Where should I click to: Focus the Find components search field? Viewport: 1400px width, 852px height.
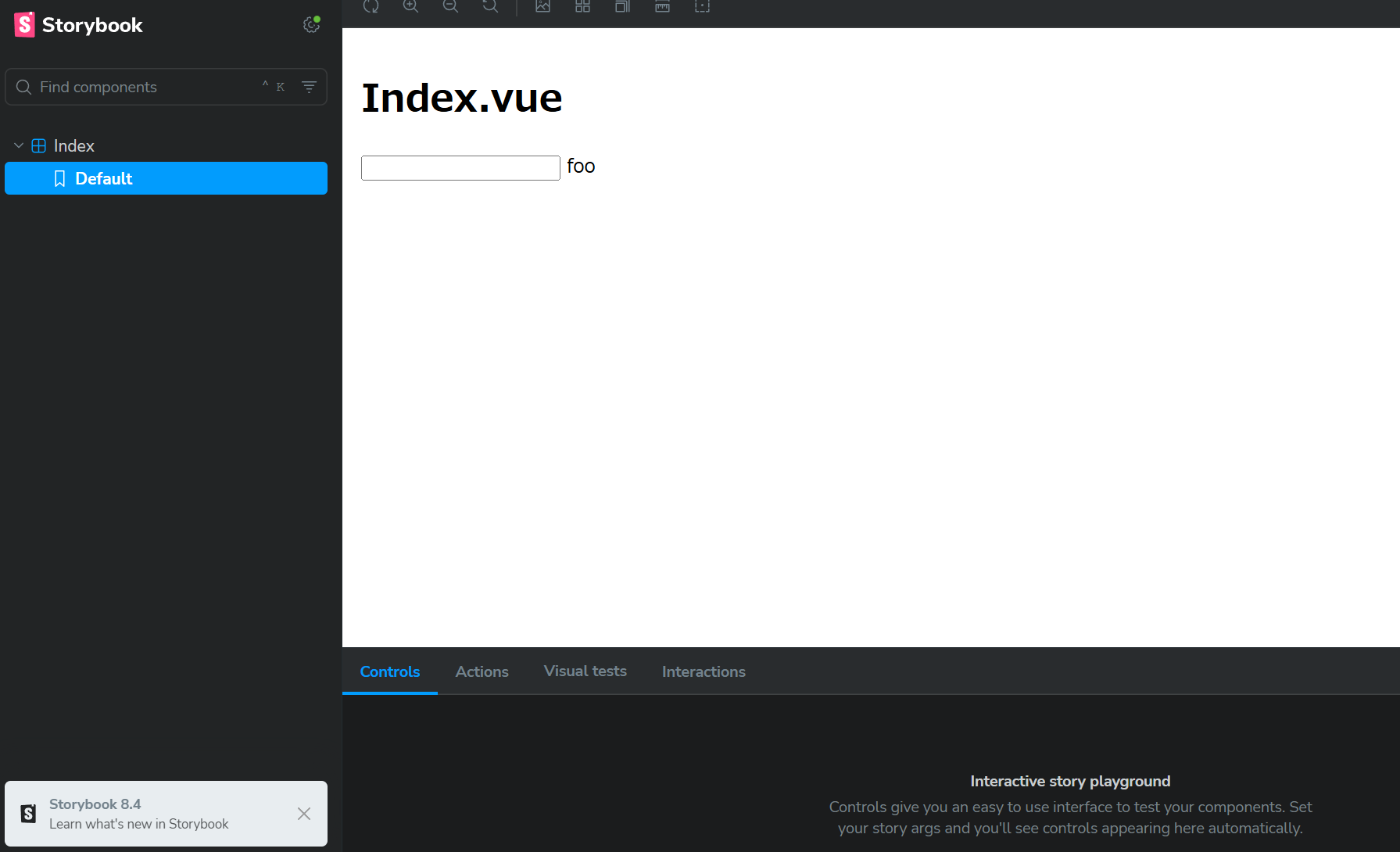tap(166, 87)
